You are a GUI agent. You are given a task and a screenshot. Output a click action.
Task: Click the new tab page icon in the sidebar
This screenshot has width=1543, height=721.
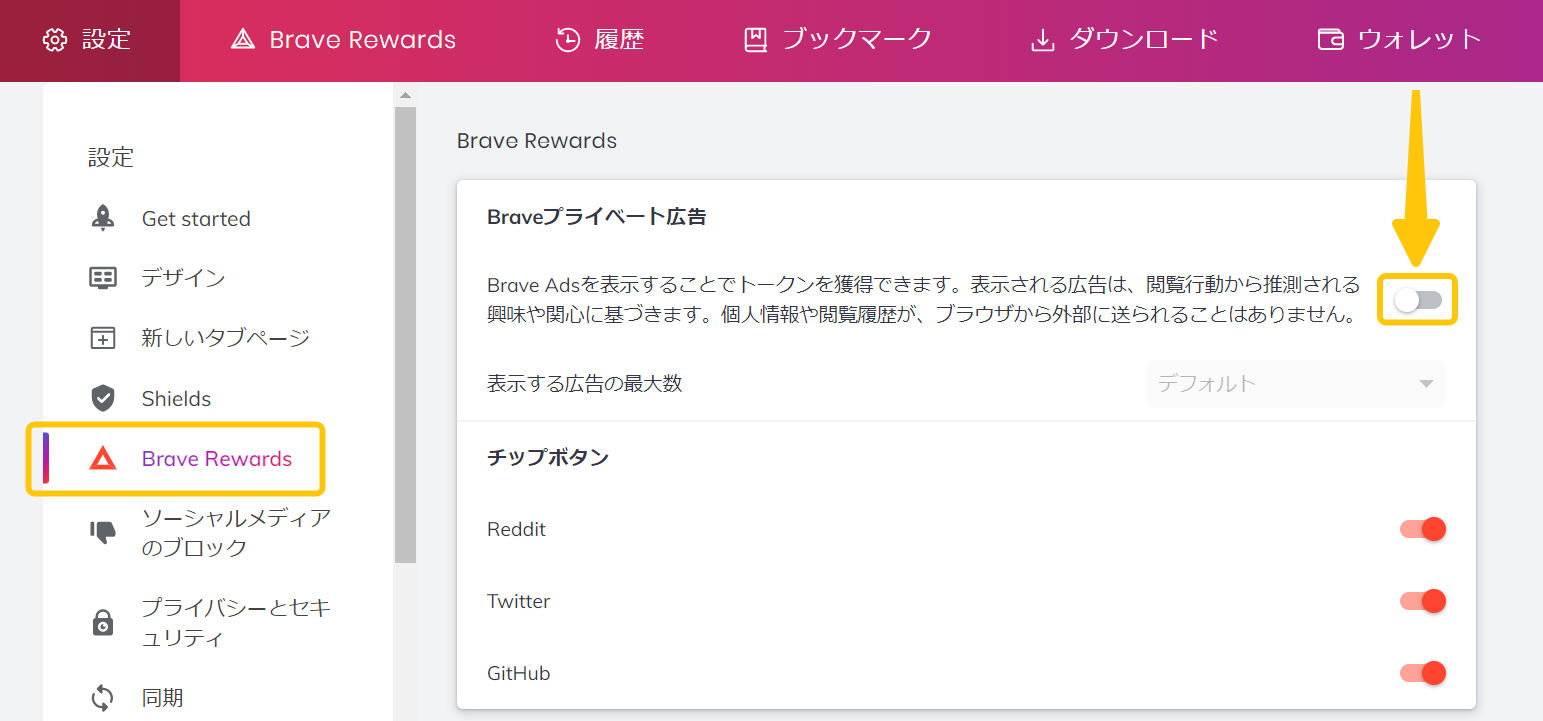[x=103, y=338]
